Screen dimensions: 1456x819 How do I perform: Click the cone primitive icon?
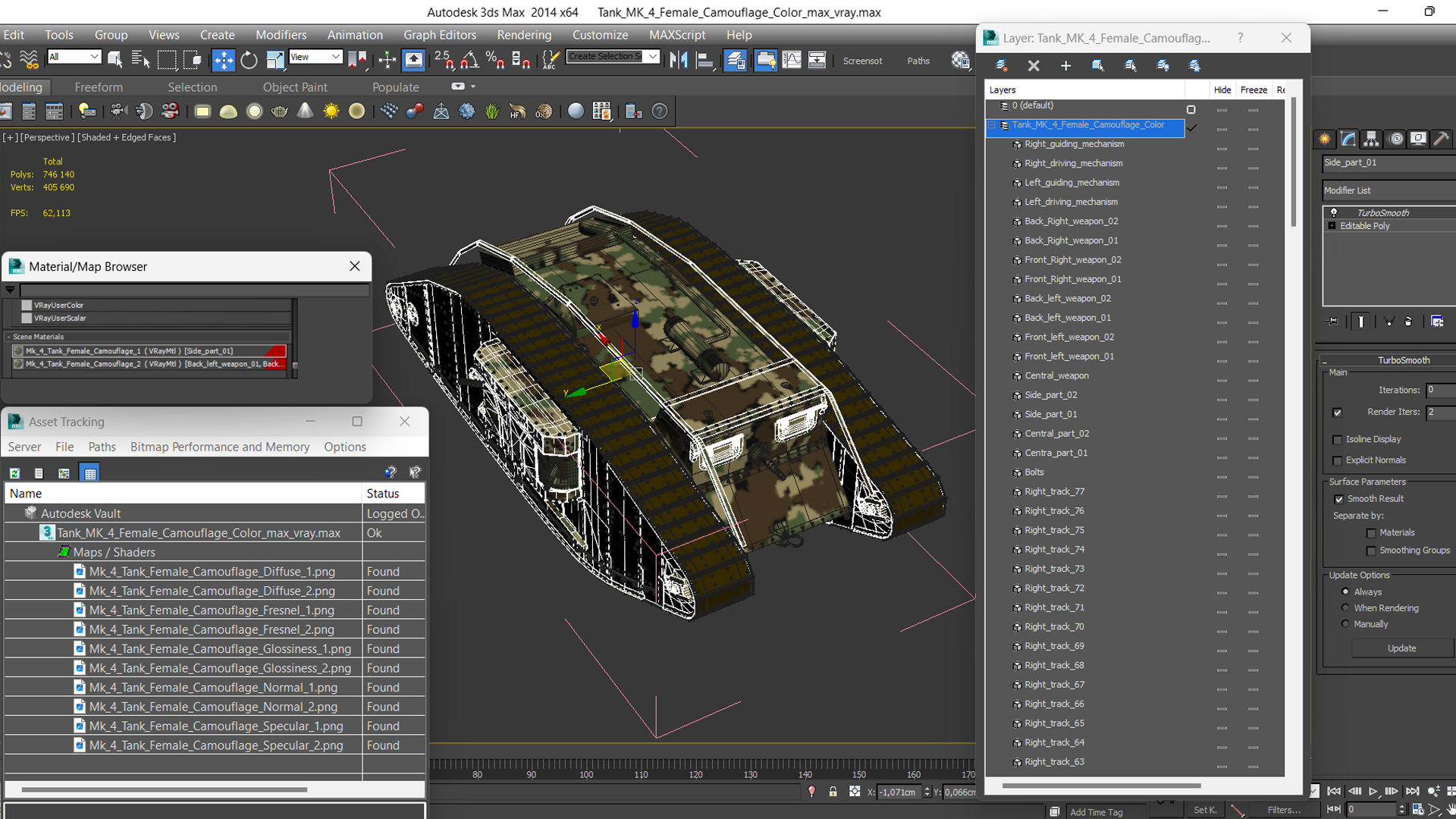coord(305,111)
